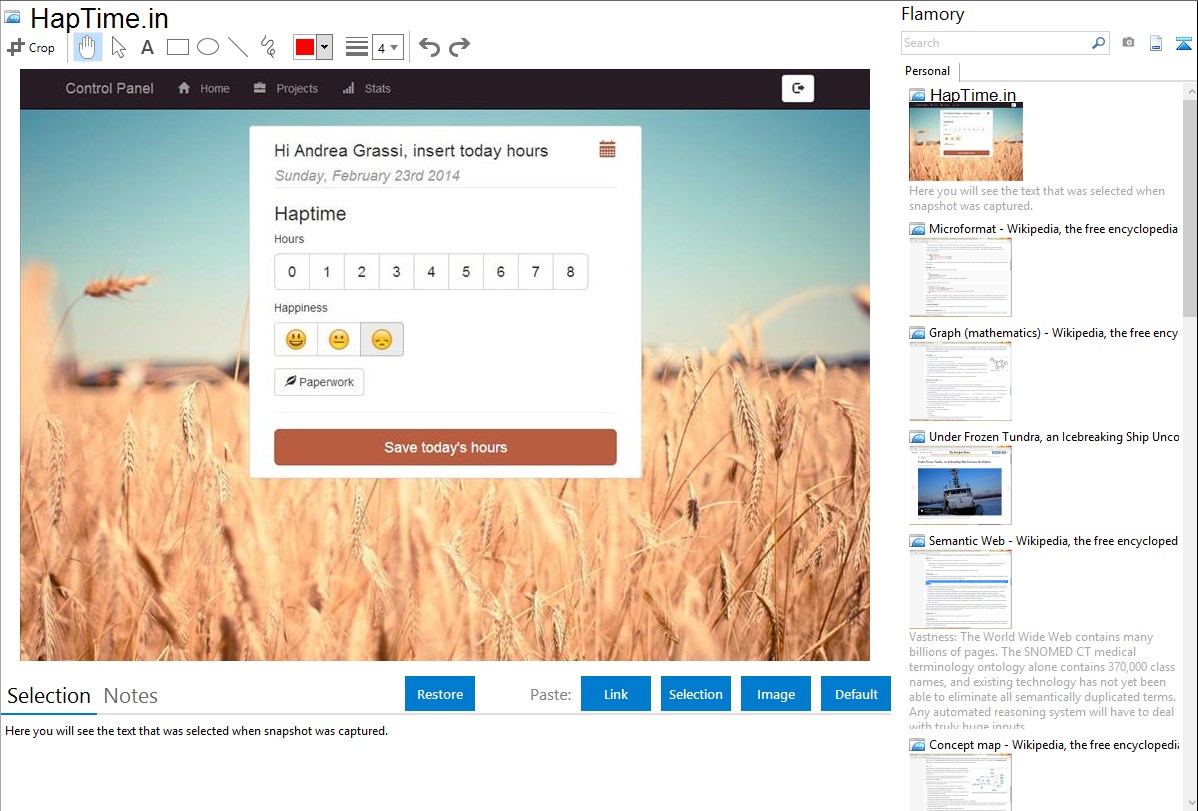Switch to the Notes tab

131,696
